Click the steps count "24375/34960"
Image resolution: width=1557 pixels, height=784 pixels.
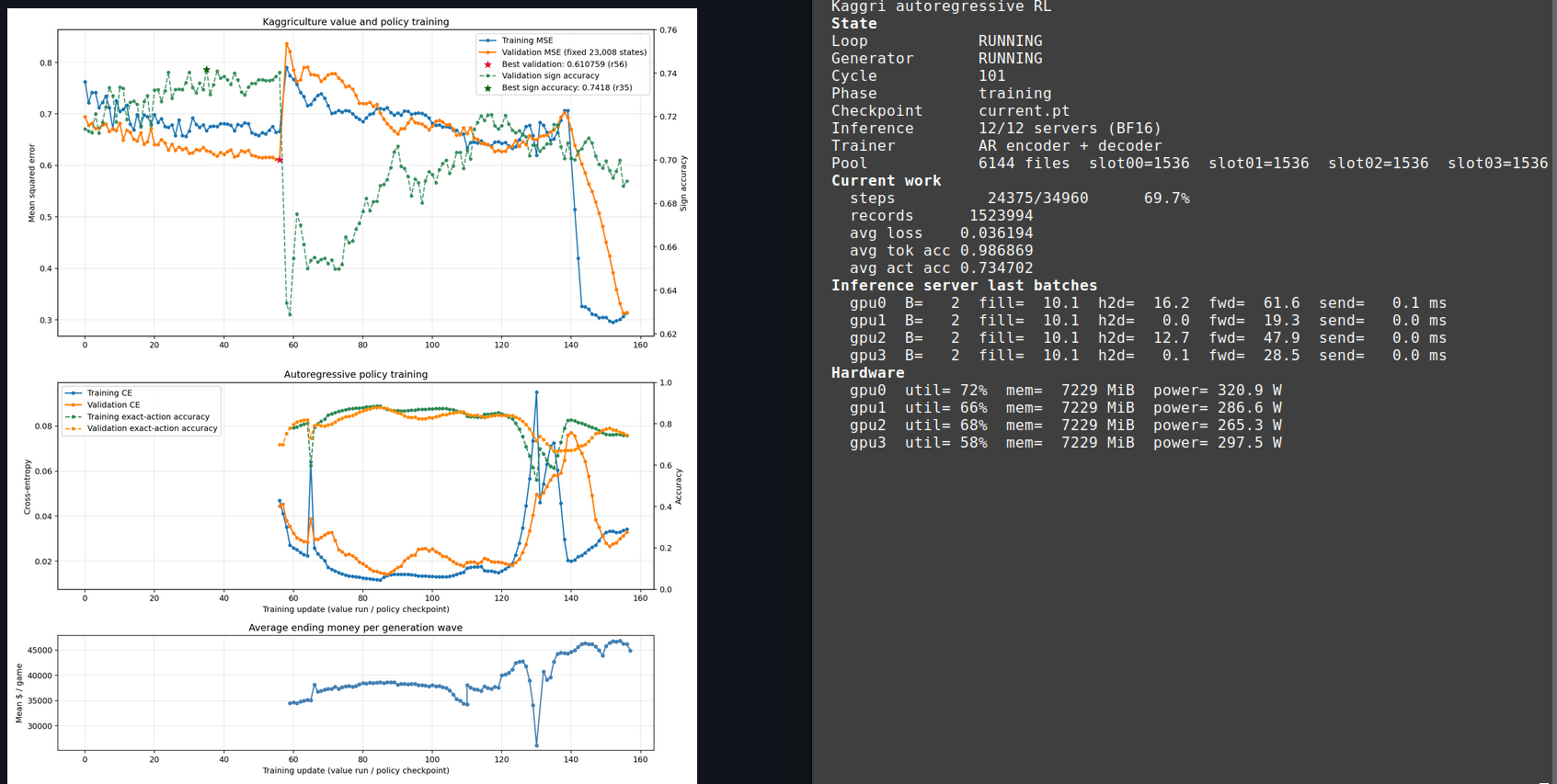click(x=1037, y=199)
